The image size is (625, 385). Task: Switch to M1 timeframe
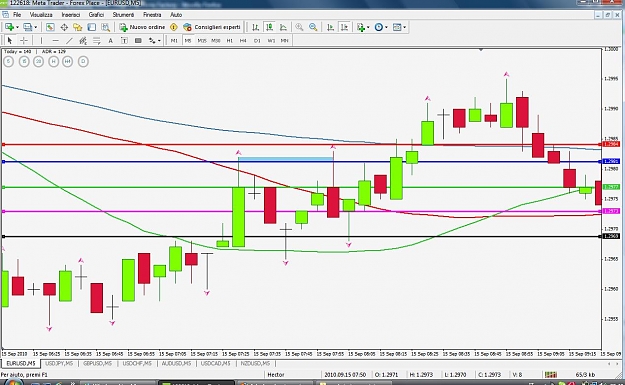coord(174,40)
